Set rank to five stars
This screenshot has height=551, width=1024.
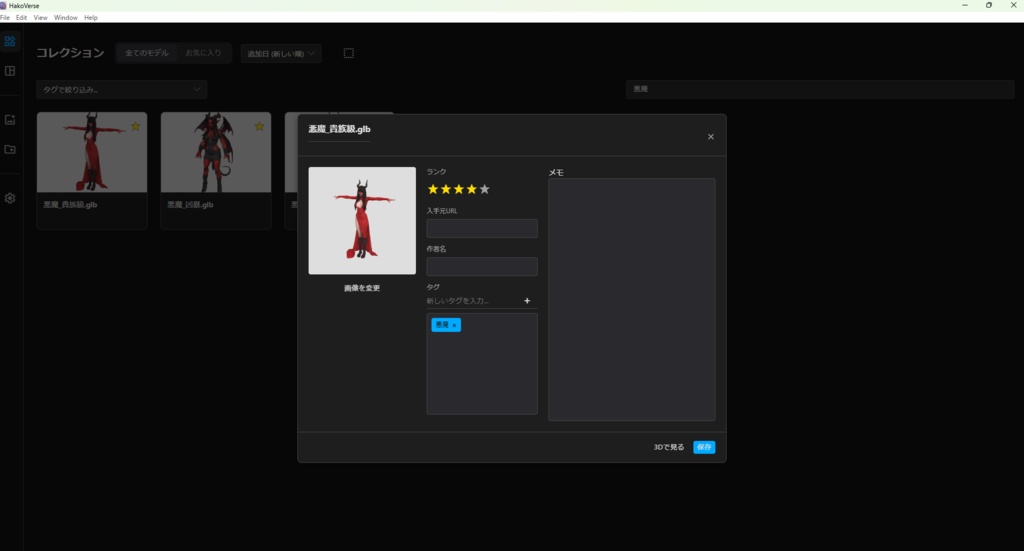tap(485, 189)
